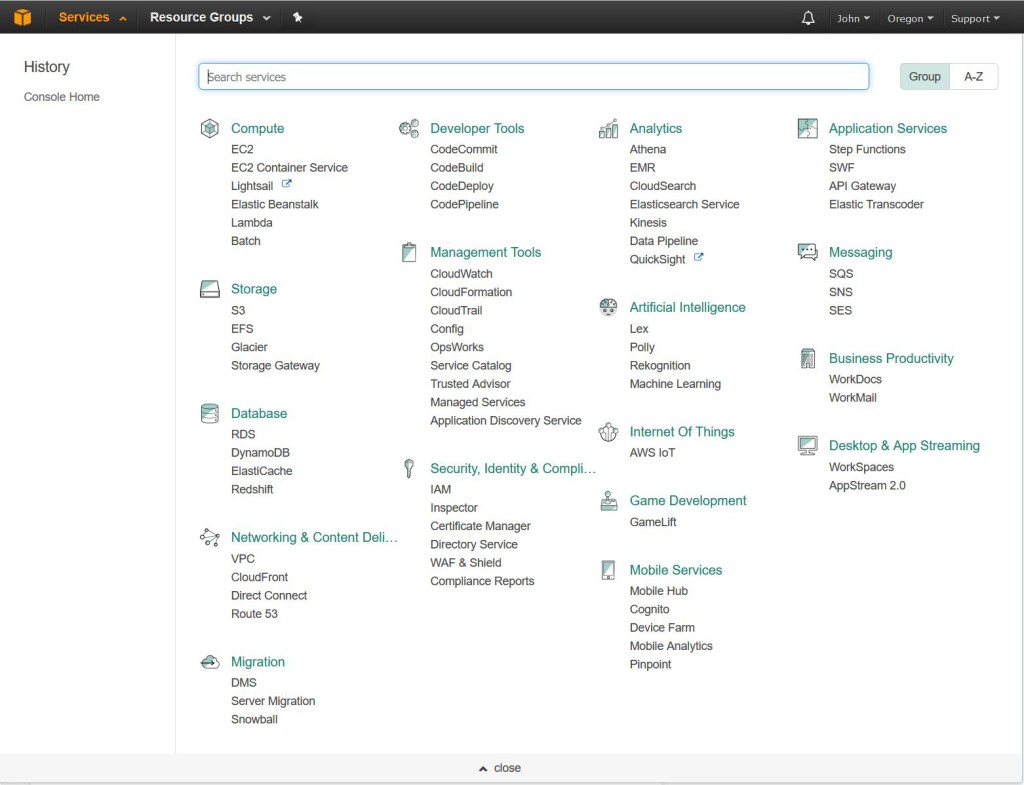Click the Analytics chart icon

(608, 128)
